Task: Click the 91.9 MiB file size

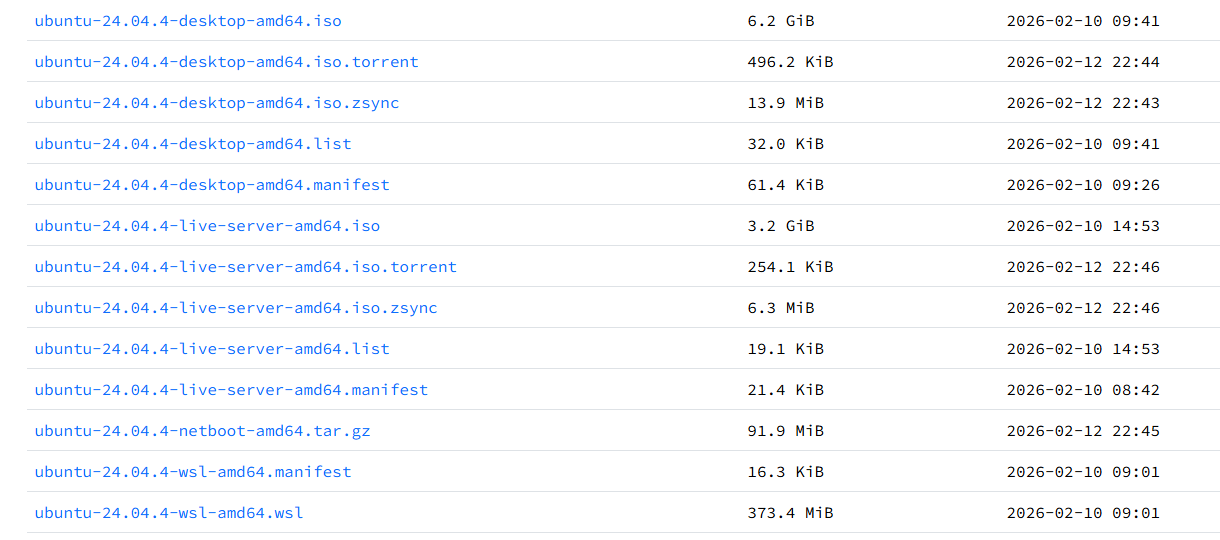Action: [786, 431]
